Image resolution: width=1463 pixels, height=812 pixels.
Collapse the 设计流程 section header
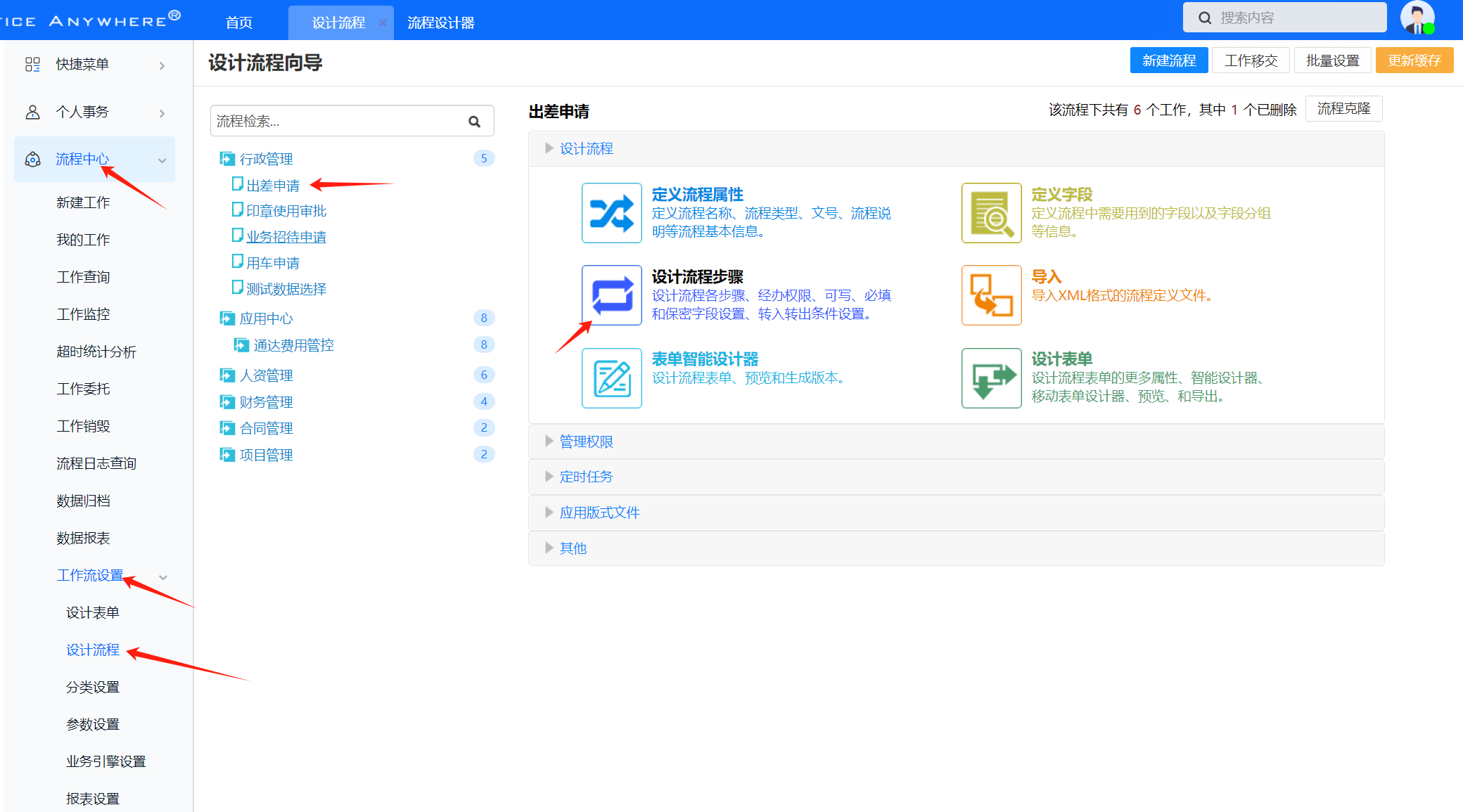(x=956, y=148)
